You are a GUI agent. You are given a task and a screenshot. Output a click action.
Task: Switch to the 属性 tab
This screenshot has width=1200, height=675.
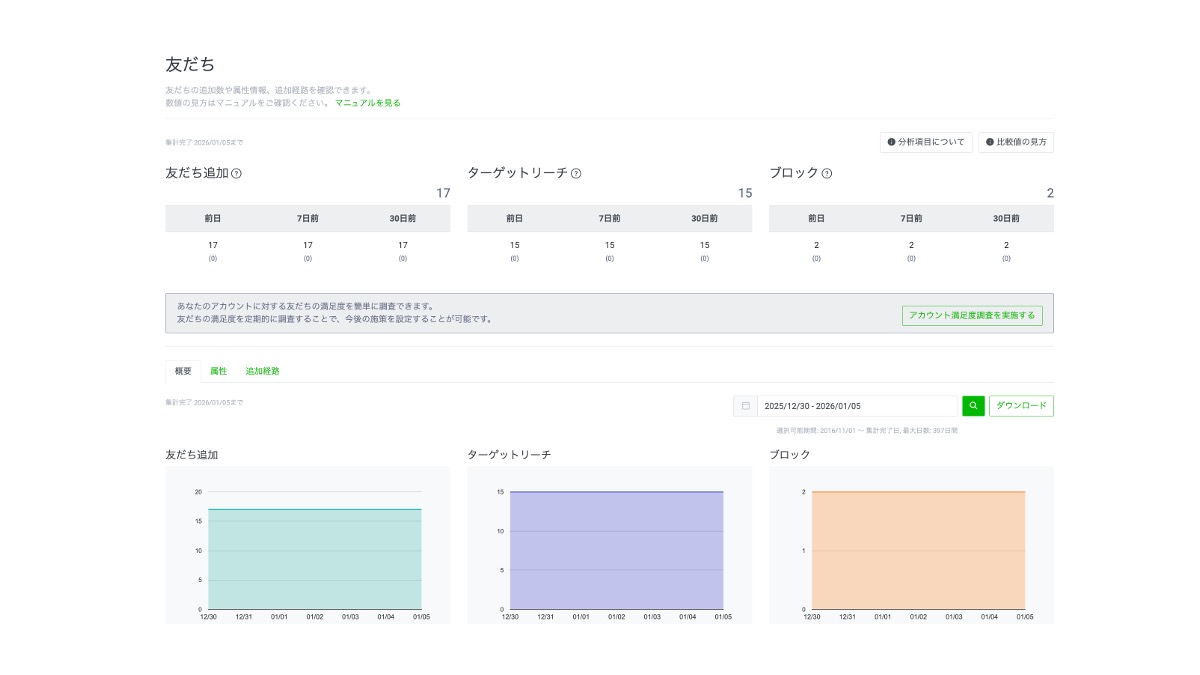pyautogui.click(x=218, y=371)
